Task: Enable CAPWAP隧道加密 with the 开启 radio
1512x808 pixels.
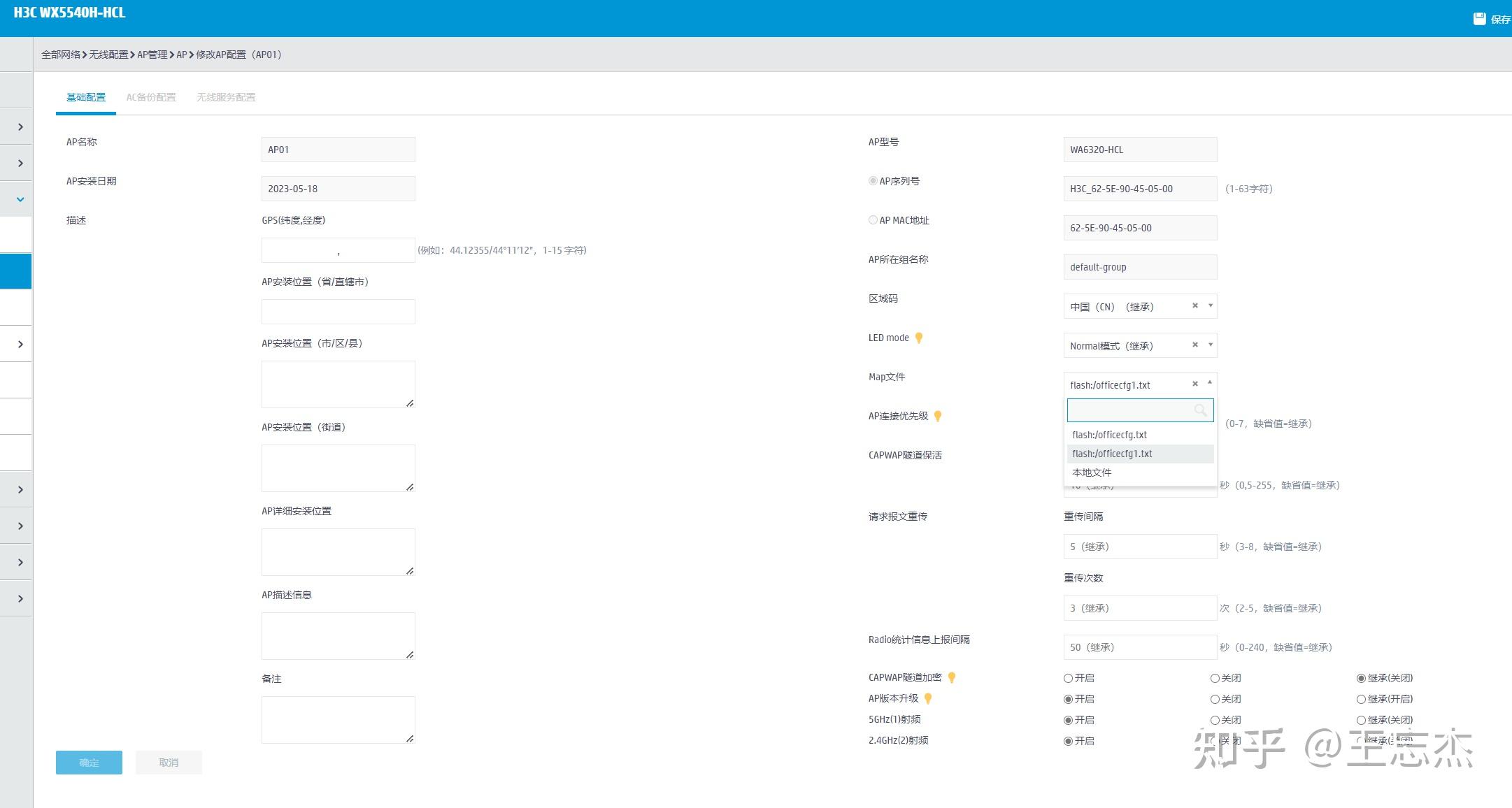Action: [x=1068, y=678]
